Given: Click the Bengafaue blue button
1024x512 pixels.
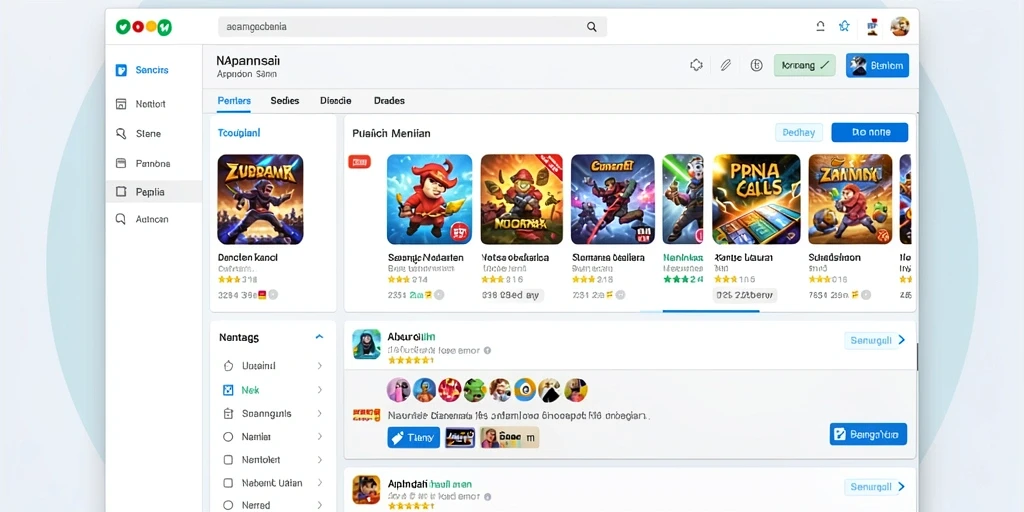Looking at the screenshot, I should 868,434.
